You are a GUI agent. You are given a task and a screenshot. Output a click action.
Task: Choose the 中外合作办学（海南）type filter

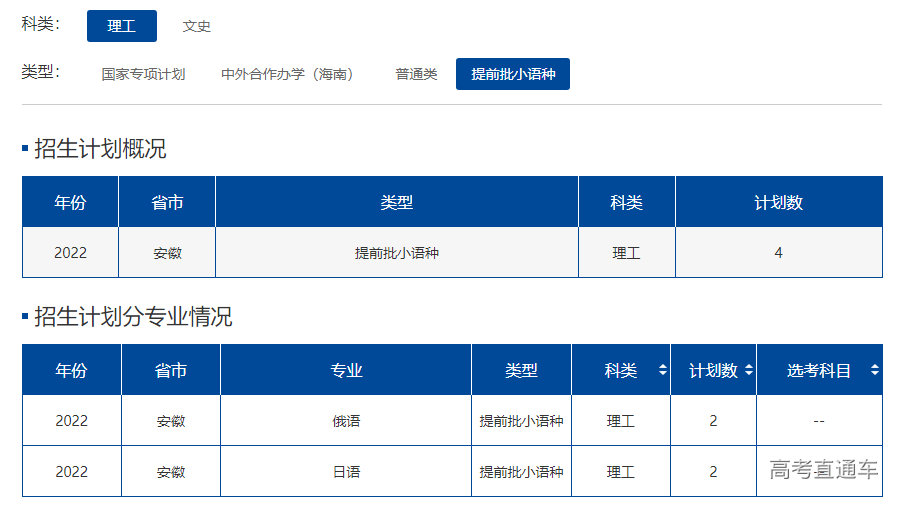click(x=287, y=74)
